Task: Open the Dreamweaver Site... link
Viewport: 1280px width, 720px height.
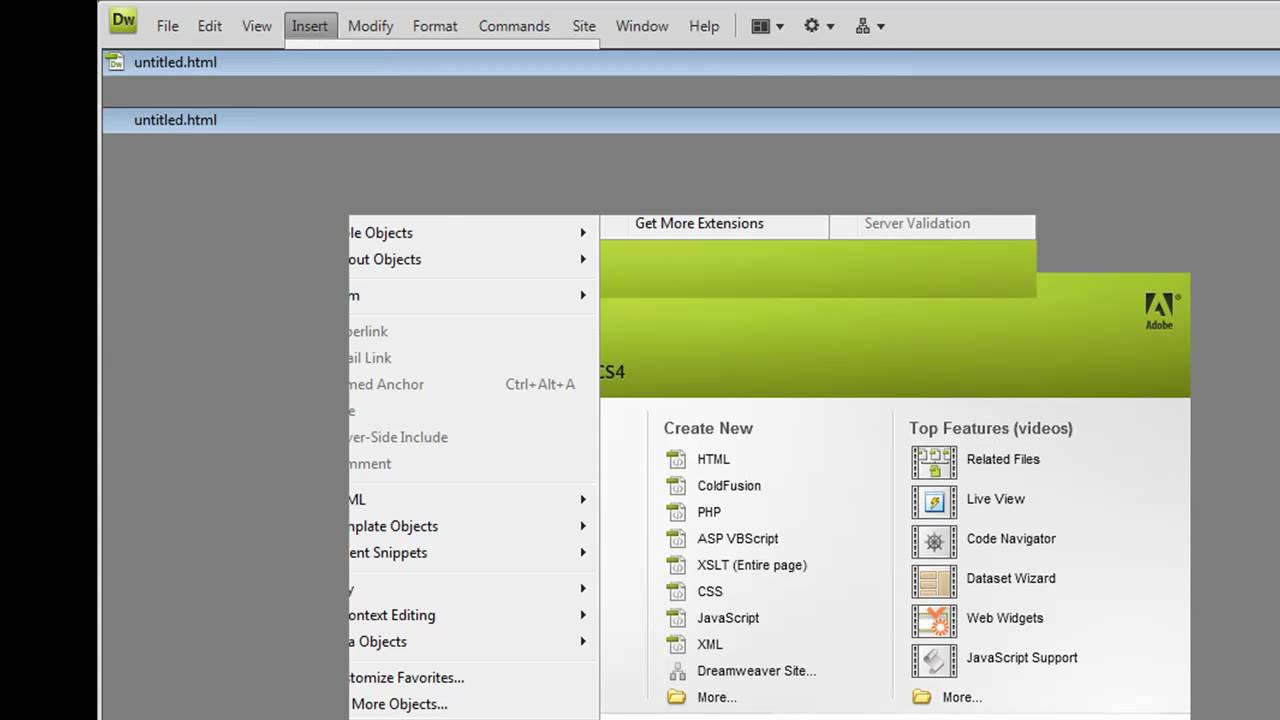Action: 757,671
